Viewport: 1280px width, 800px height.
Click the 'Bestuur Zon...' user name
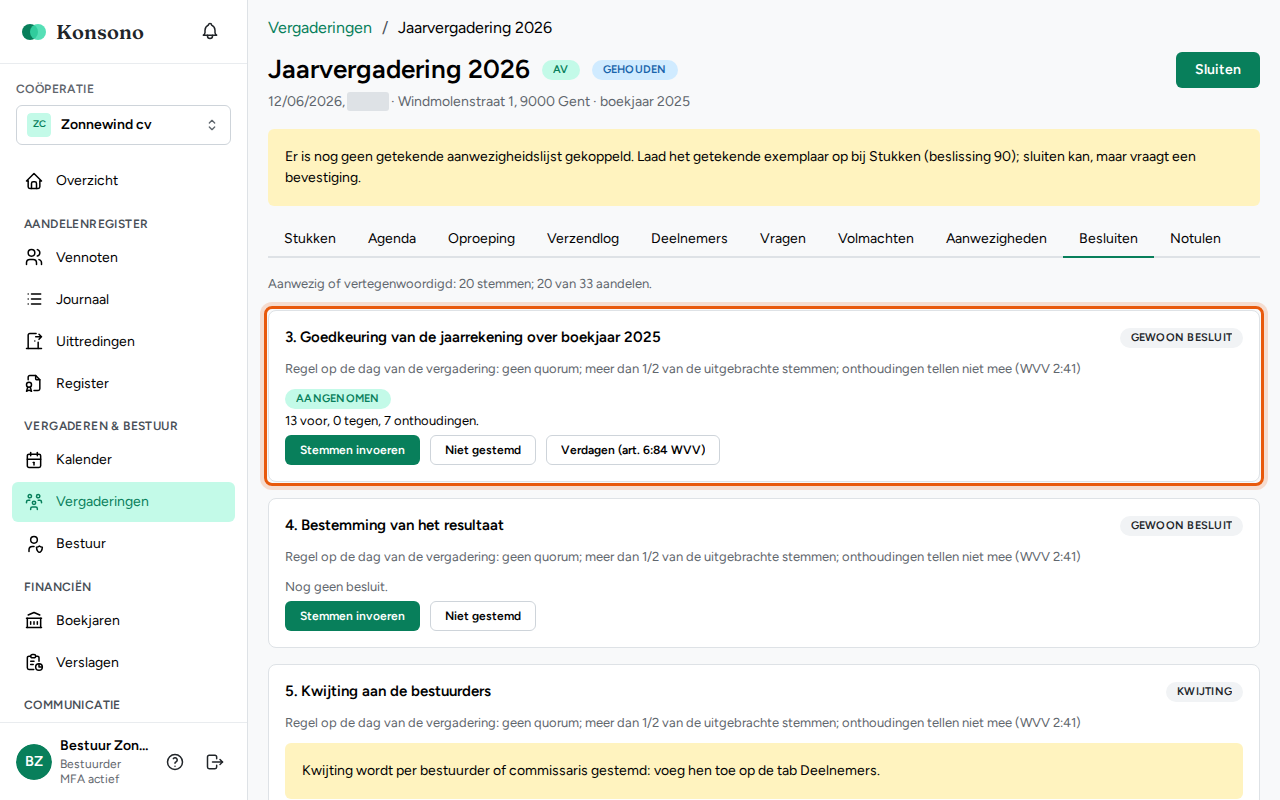click(x=104, y=746)
